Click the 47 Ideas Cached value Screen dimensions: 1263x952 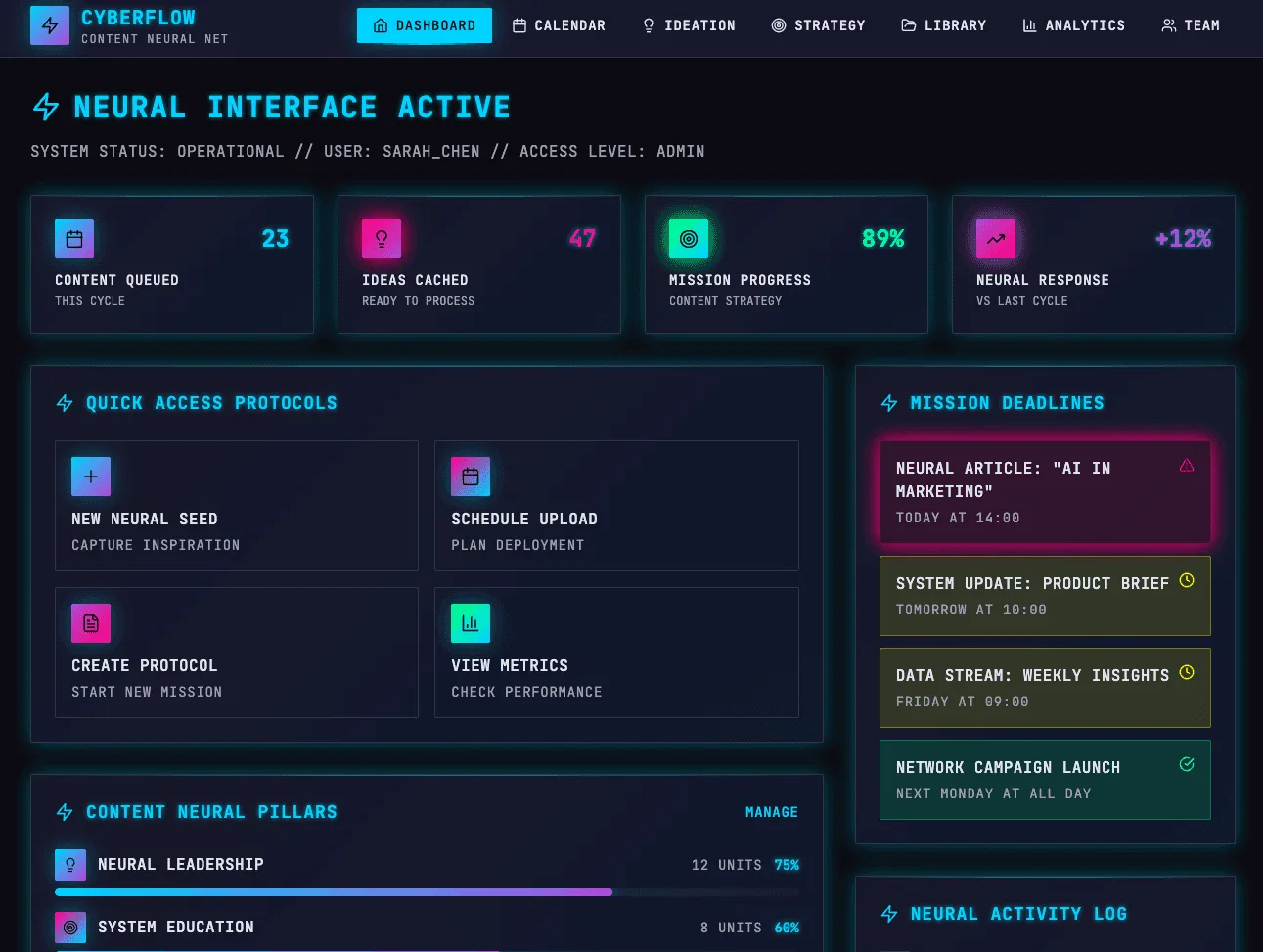(582, 239)
